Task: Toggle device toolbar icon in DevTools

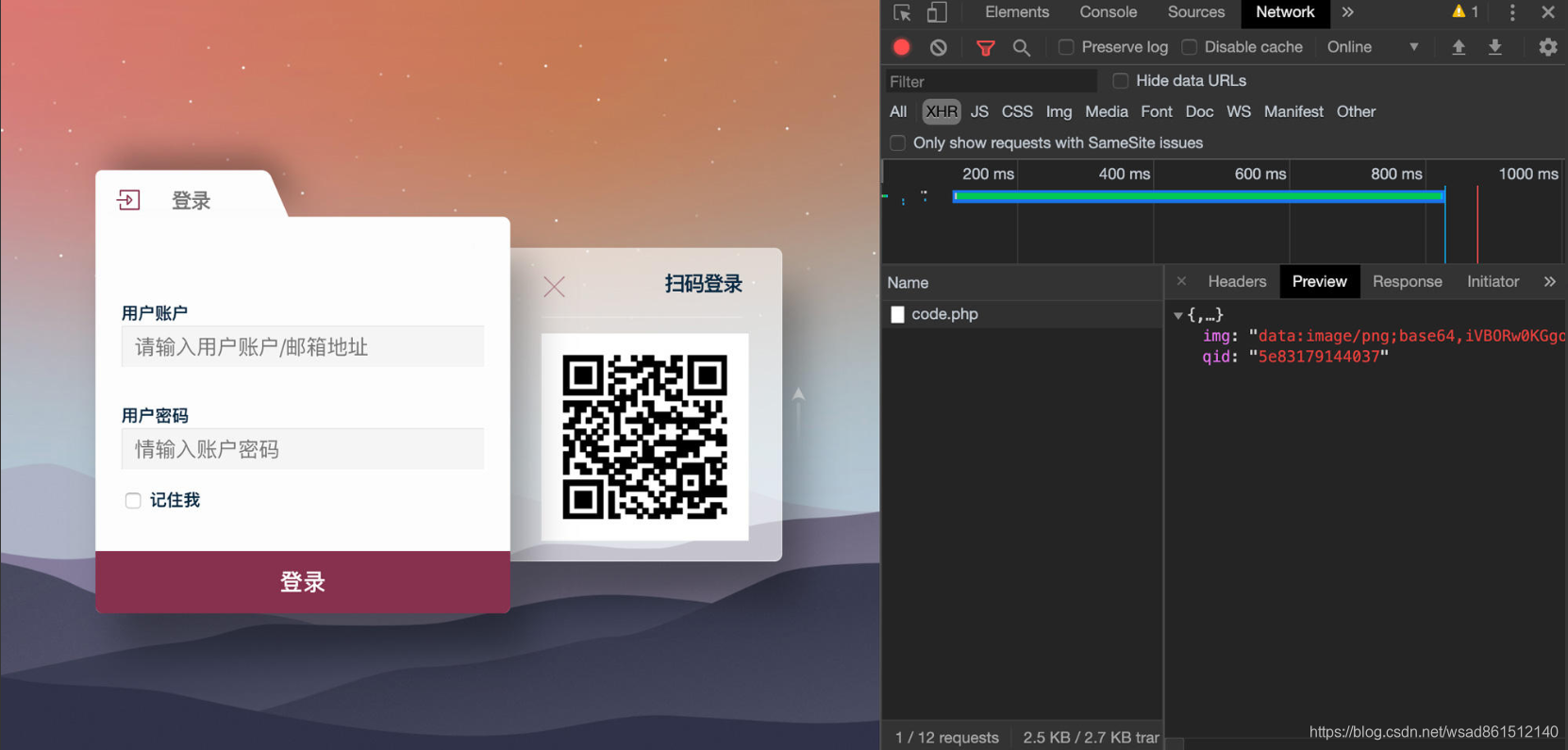Action: [937, 12]
